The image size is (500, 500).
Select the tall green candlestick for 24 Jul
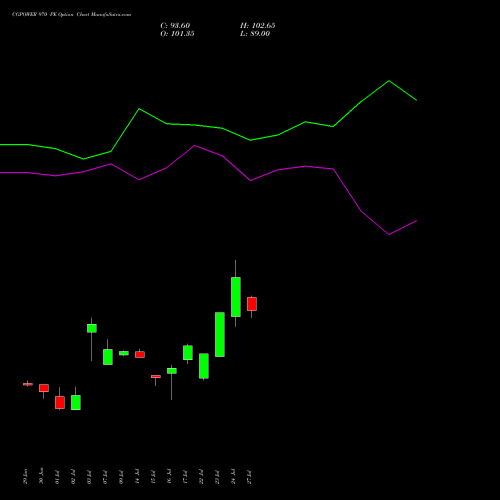(x=236, y=297)
